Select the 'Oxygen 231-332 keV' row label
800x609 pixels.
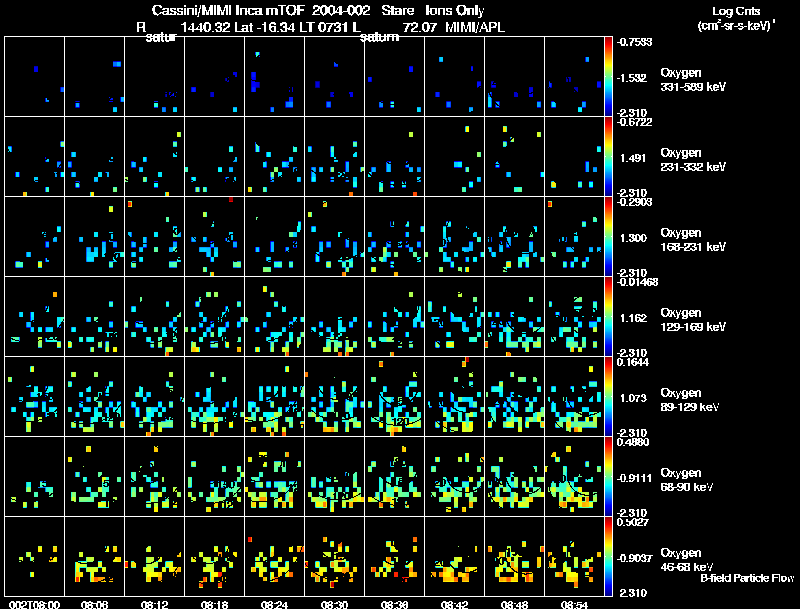coord(693,160)
